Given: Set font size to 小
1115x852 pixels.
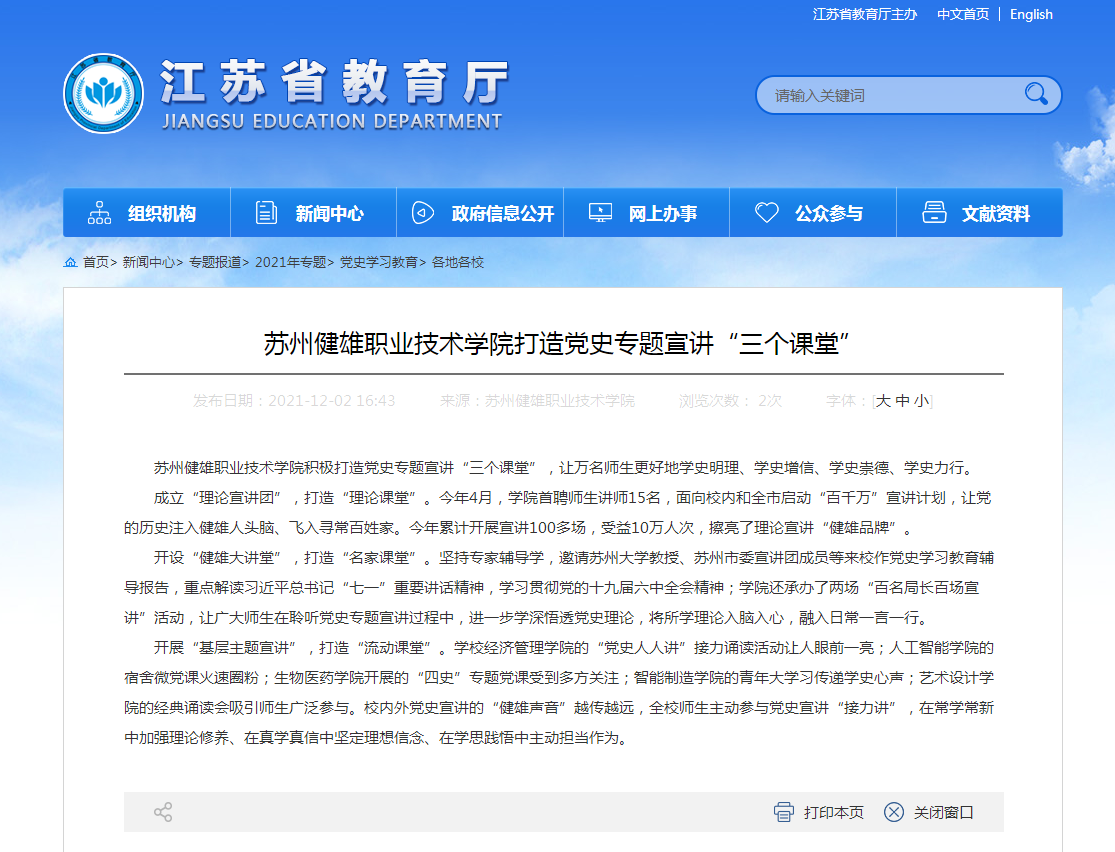Looking at the screenshot, I should pyautogui.click(x=922, y=401).
